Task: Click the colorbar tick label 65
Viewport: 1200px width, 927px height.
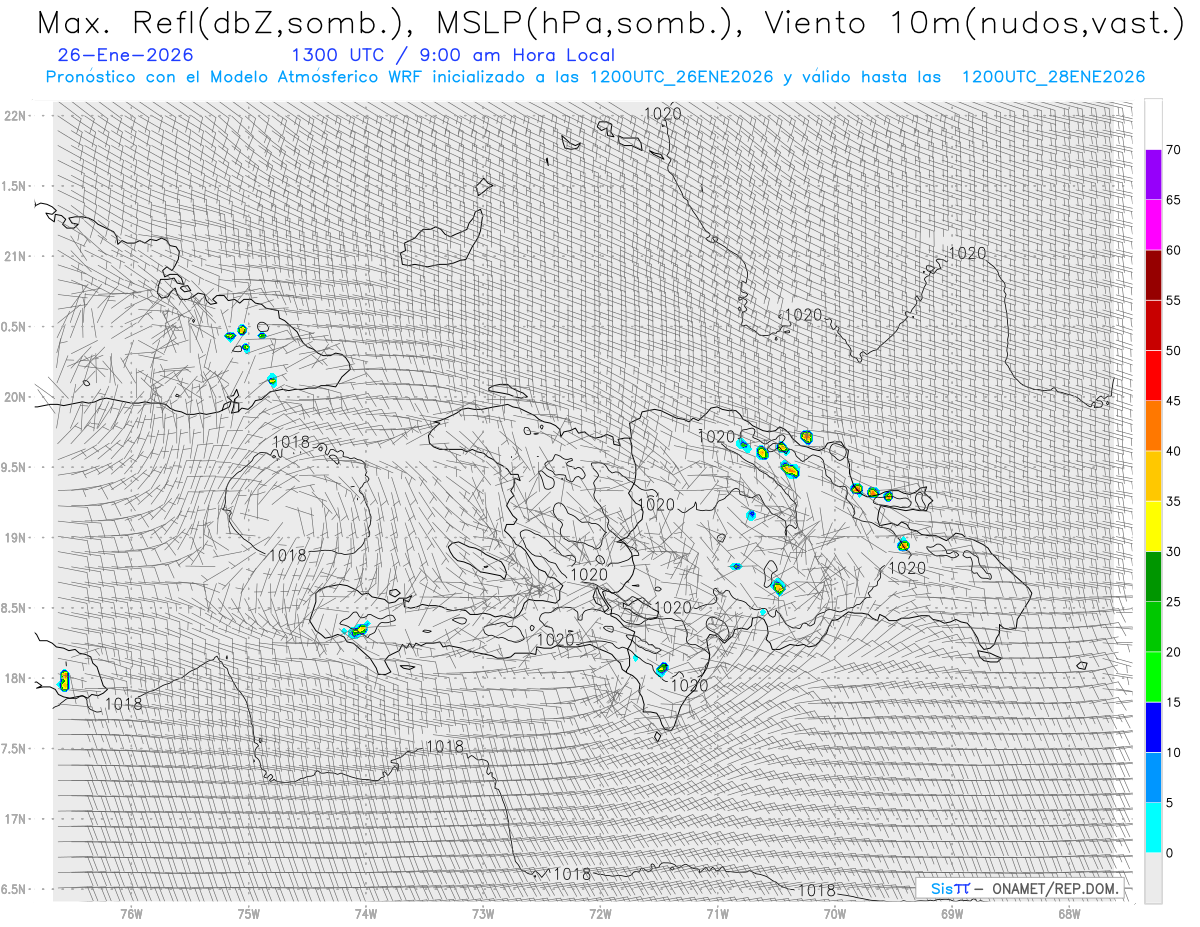Action: (1174, 200)
